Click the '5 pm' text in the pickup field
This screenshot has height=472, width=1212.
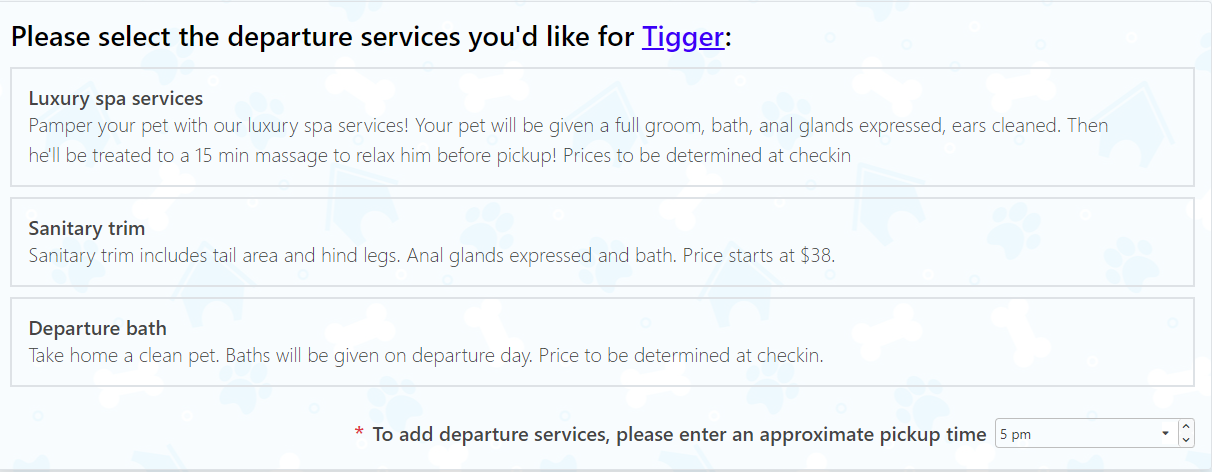[1015, 435]
